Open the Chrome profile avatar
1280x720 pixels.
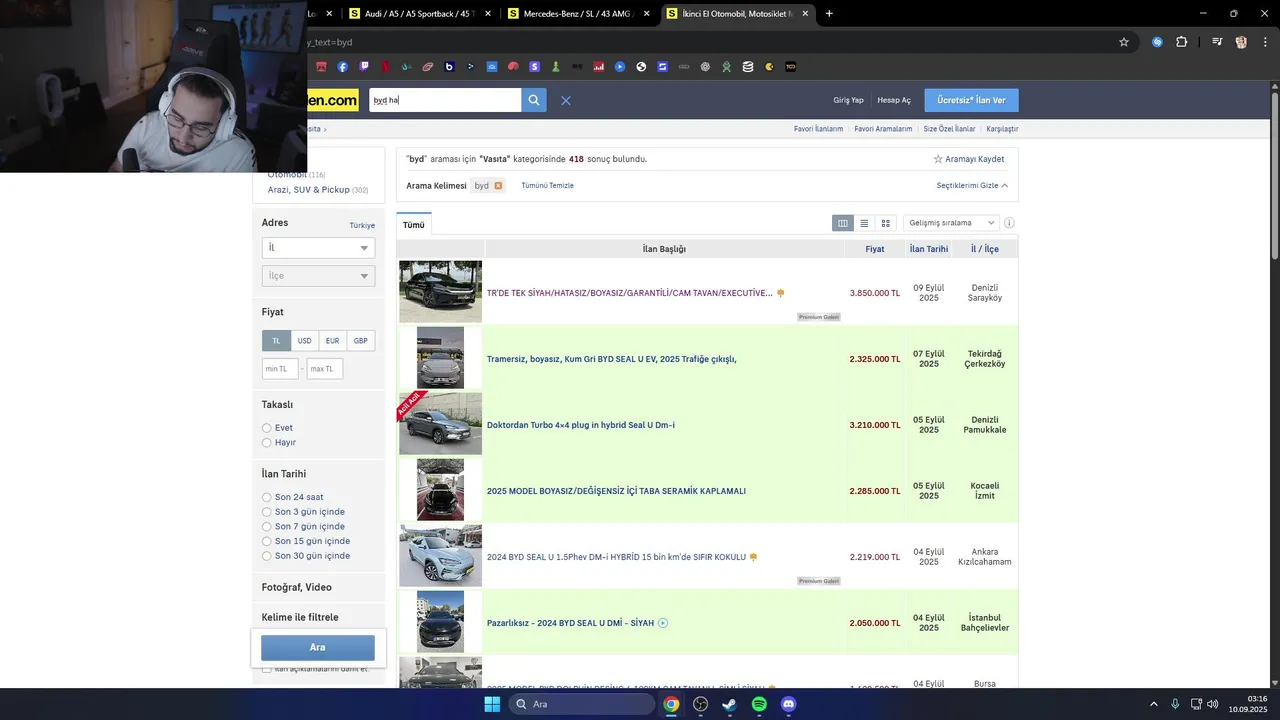(x=1241, y=42)
